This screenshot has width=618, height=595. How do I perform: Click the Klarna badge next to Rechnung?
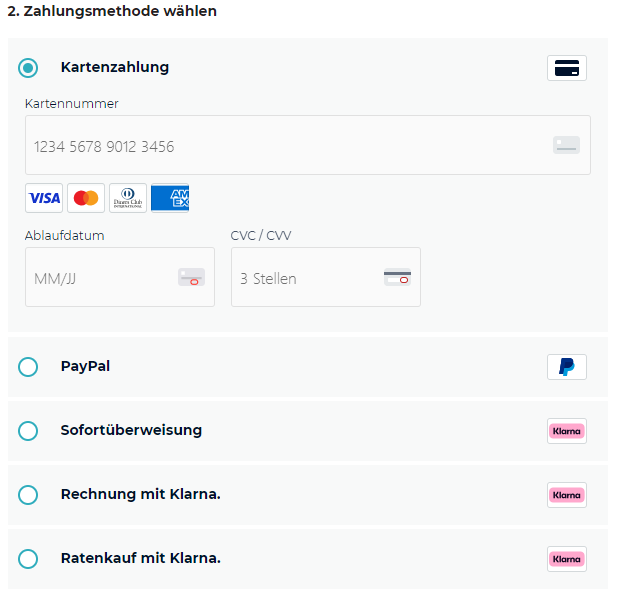tap(567, 495)
